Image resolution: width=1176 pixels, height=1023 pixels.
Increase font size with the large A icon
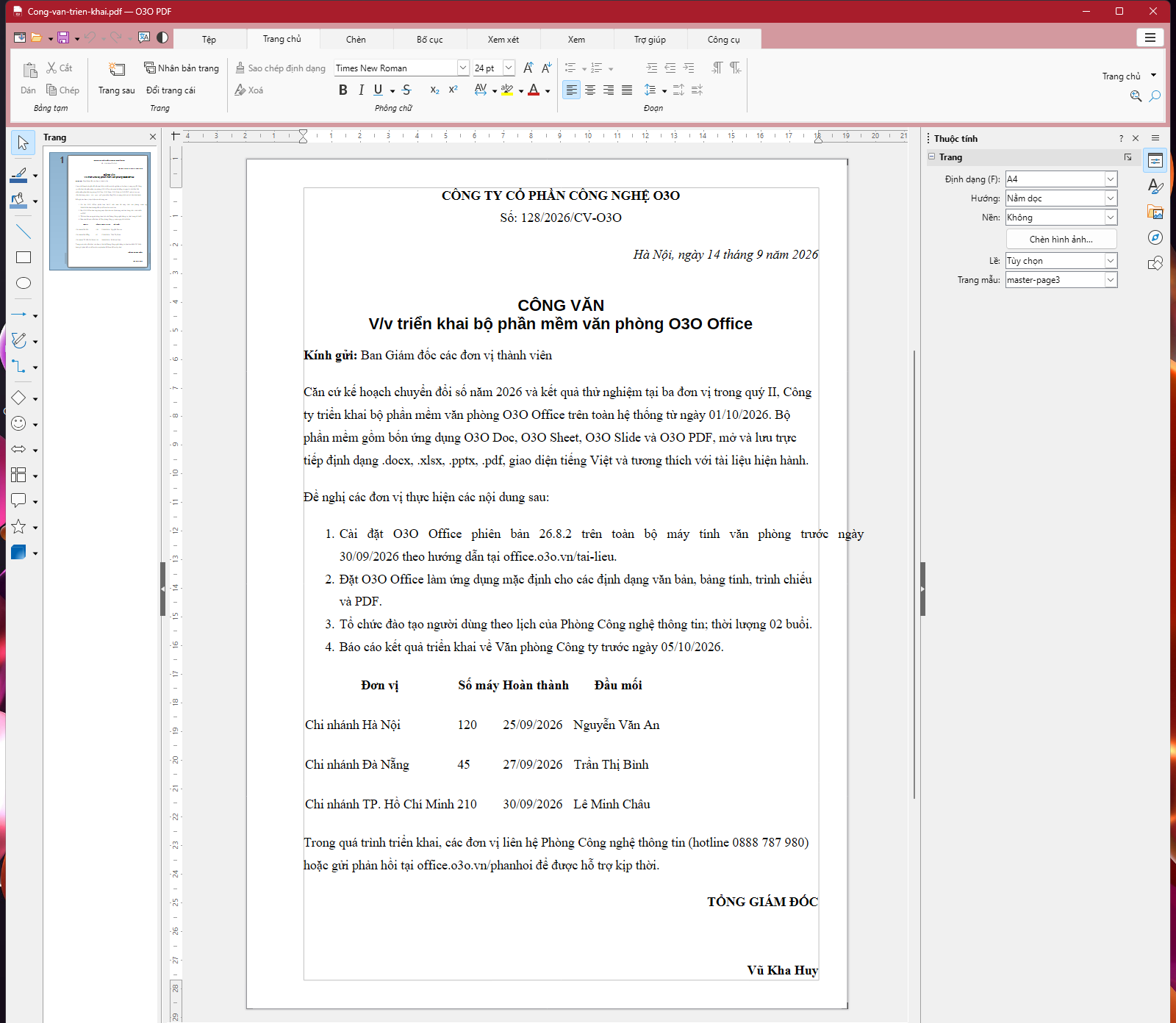528,68
